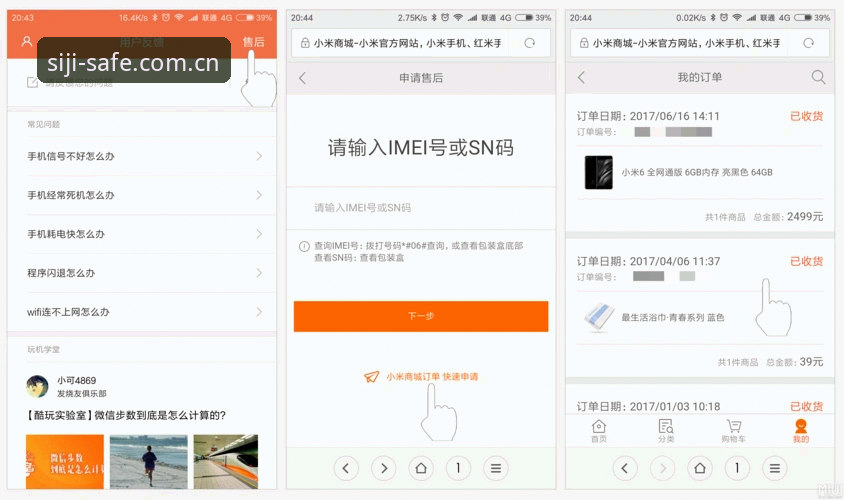844x500 pixels.
Task: Open browser menu under the 我的订单 page
Action: click(x=775, y=468)
